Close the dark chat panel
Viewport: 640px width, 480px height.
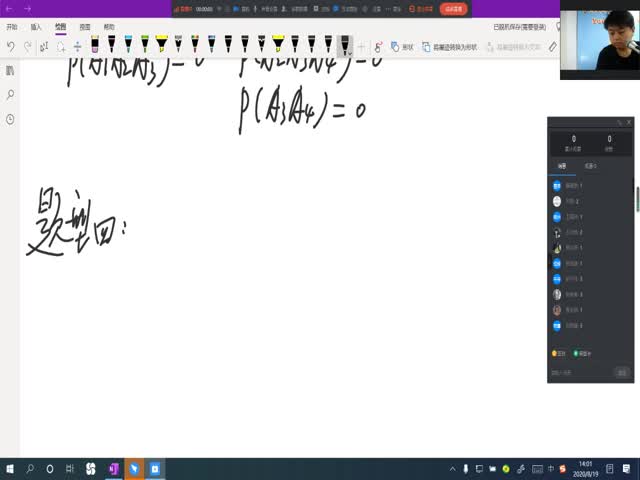[629, 122]
